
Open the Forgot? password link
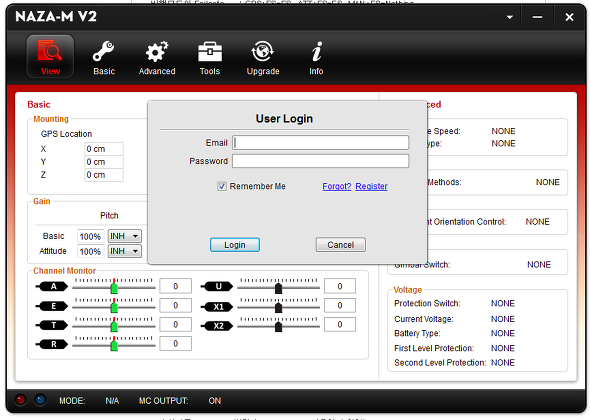coord(336,186)
